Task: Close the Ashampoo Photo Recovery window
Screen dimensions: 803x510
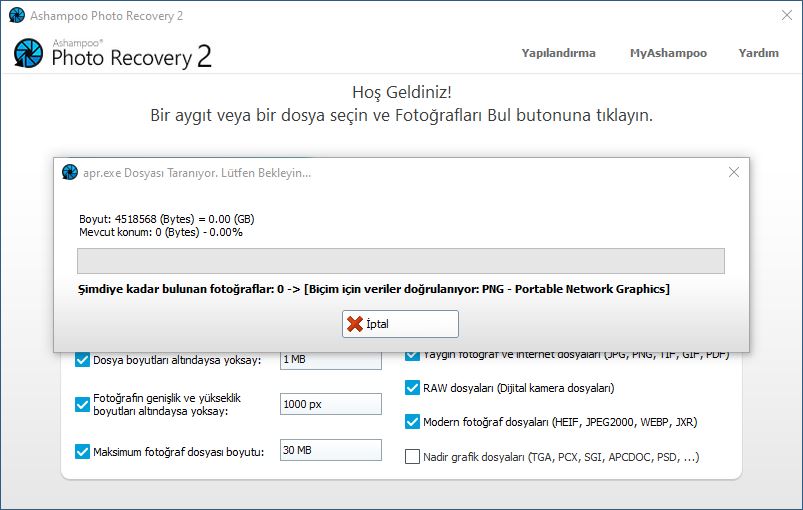Action: coord(787,15)
